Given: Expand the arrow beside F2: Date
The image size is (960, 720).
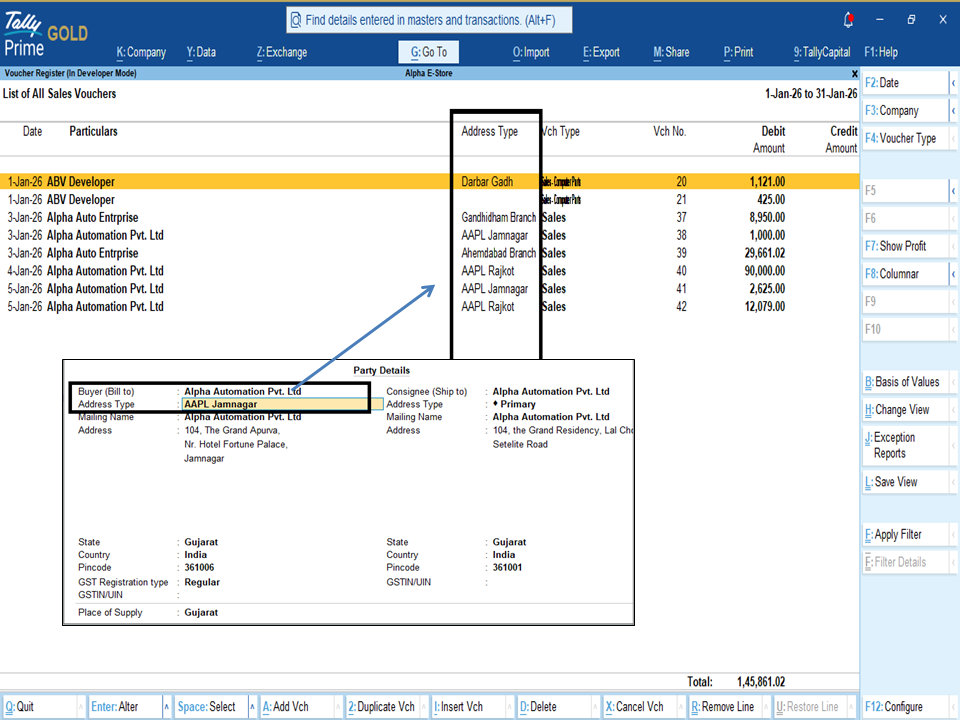Looking at the screenshot, I should pyautogui.click(x=953, y=83).
